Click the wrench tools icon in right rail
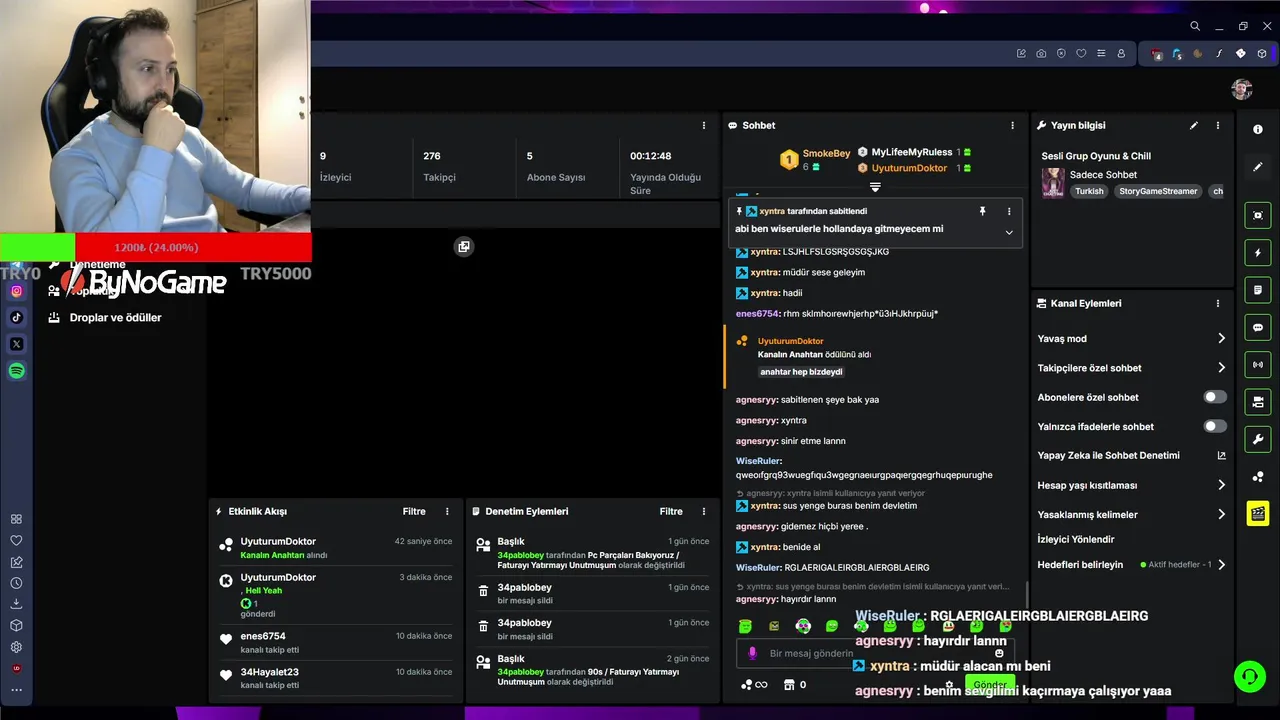Image resolution: width=1280 pixels, height=720 pixels. 1258,440
